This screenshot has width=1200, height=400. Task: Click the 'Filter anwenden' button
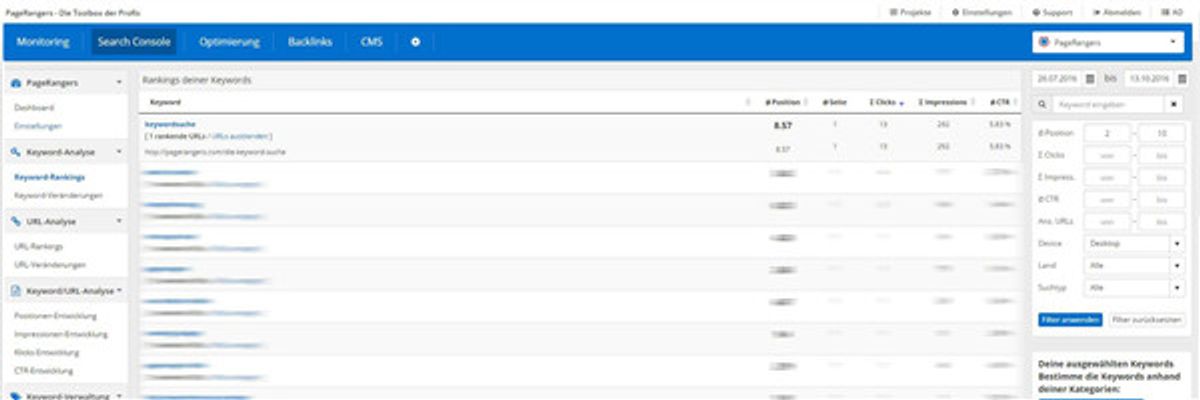1070,320
